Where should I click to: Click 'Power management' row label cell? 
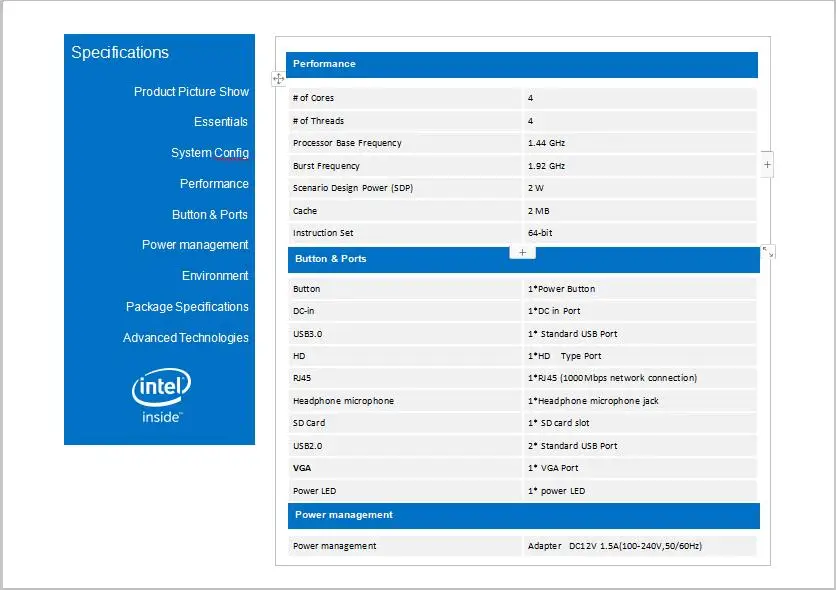point(405,546)
